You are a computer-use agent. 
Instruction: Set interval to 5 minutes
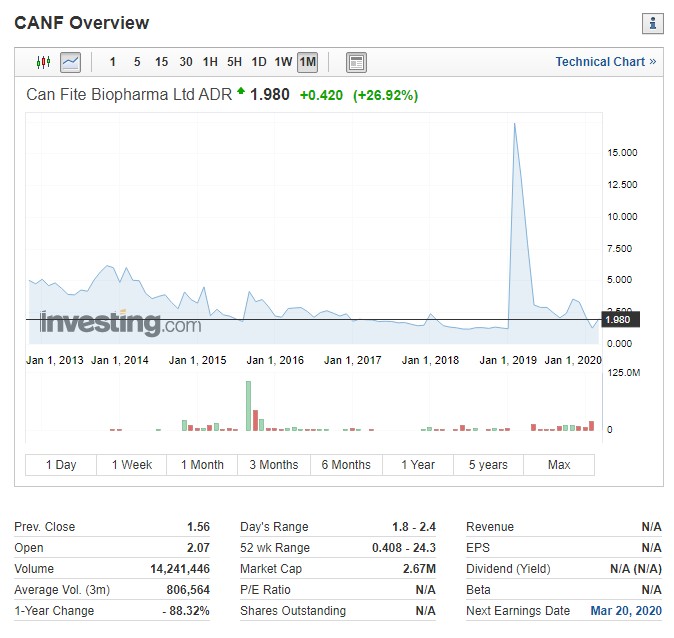coord(137,62)
